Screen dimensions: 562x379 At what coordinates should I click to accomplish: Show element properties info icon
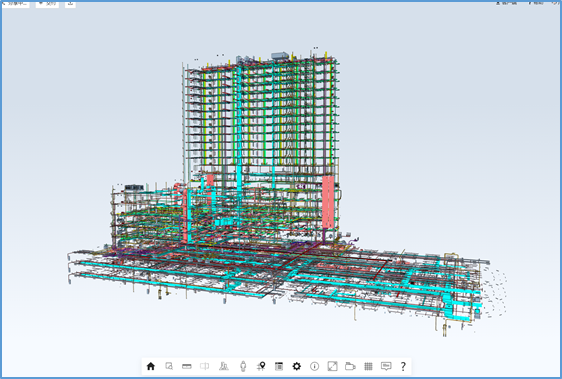314,366
